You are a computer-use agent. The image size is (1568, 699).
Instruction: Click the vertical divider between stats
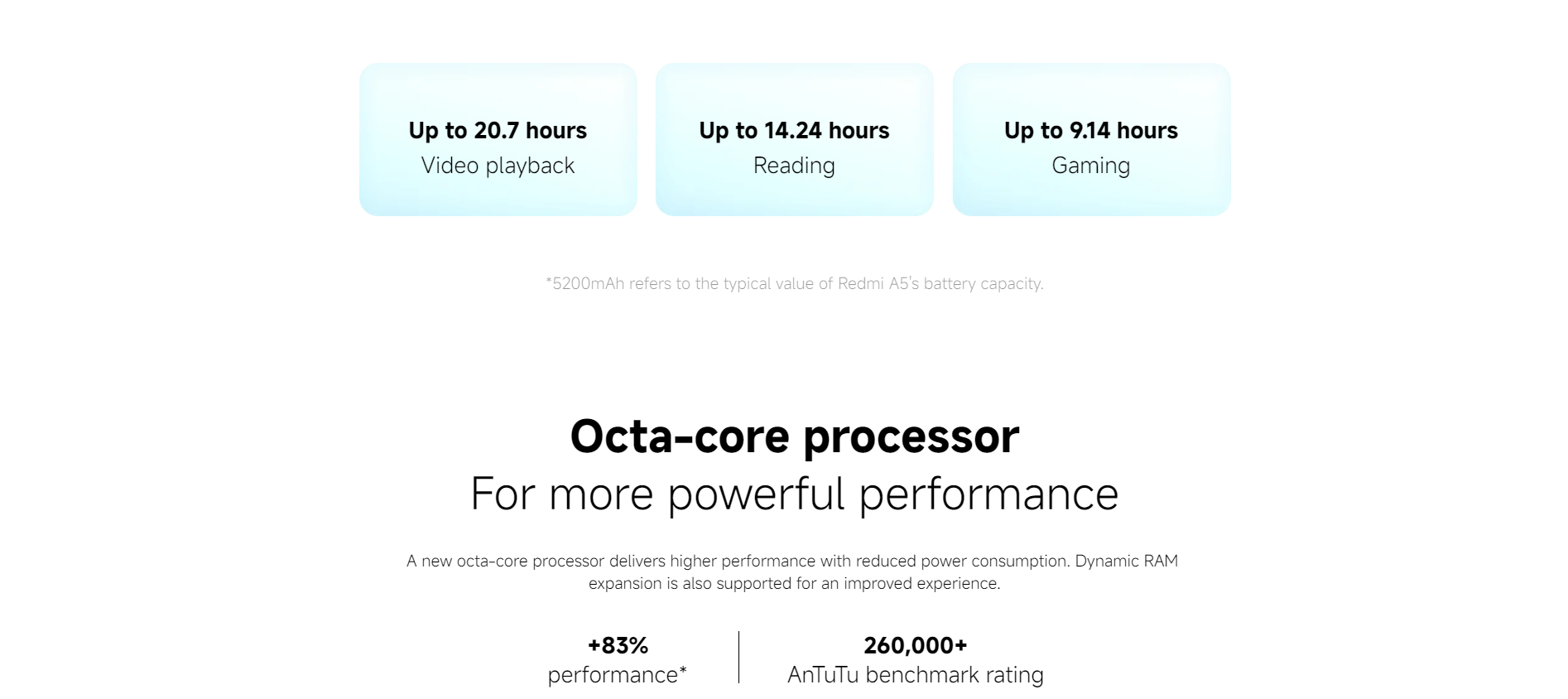[738, 658]
